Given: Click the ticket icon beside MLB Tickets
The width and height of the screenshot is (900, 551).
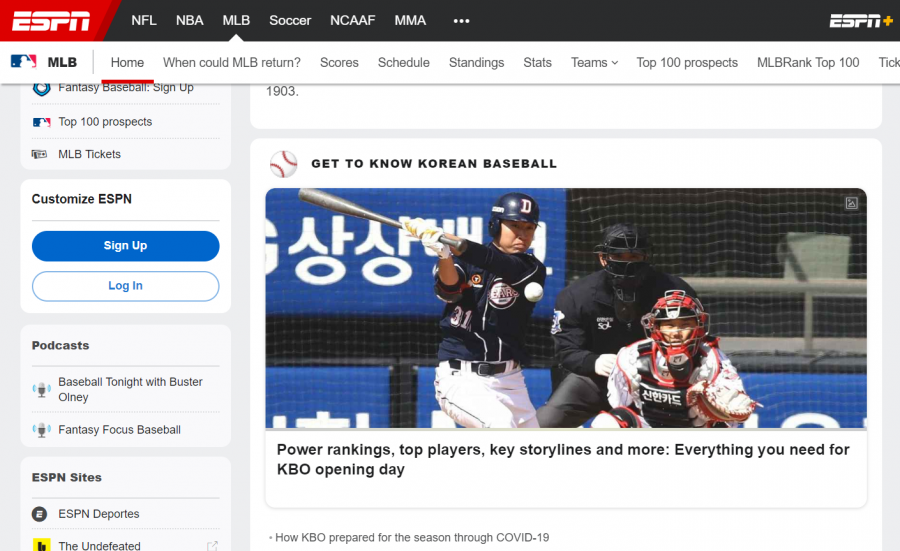Looking at the screenshot, I should point(39,154).
